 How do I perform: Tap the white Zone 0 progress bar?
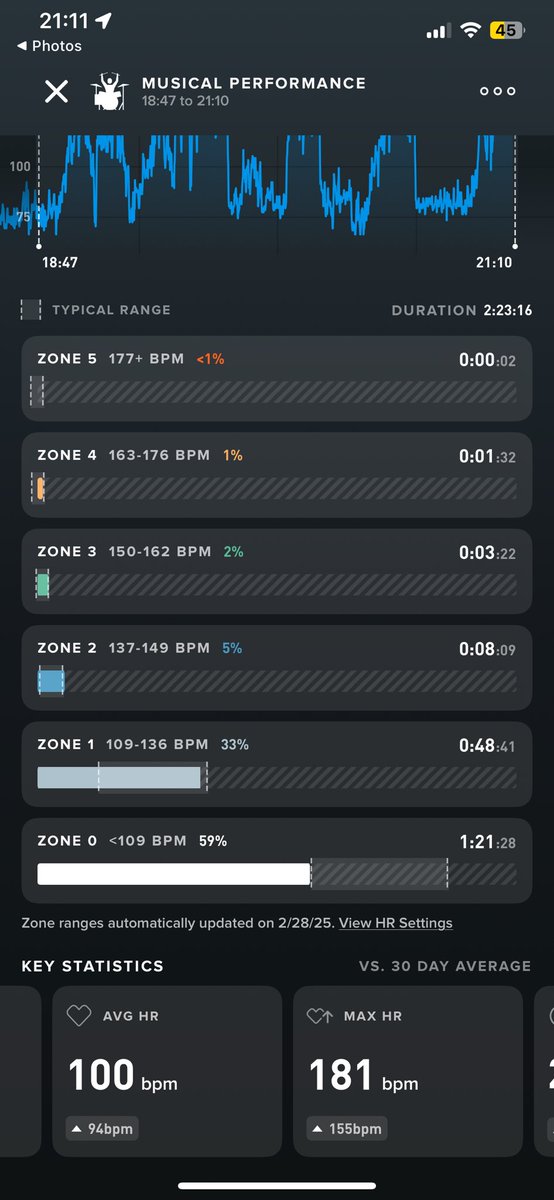pos(174,874)
